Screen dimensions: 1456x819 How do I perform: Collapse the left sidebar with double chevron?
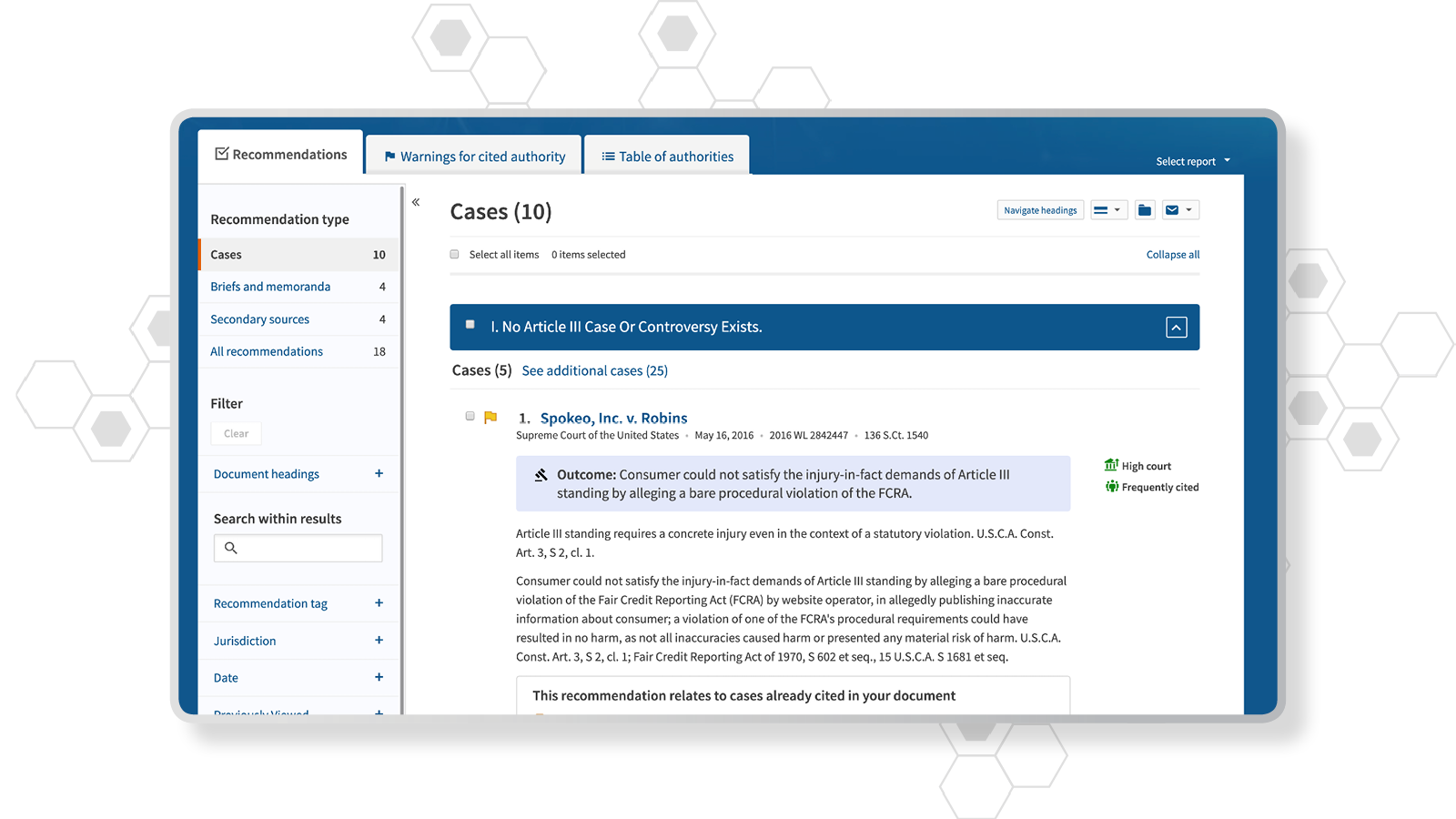coord(416,202)
